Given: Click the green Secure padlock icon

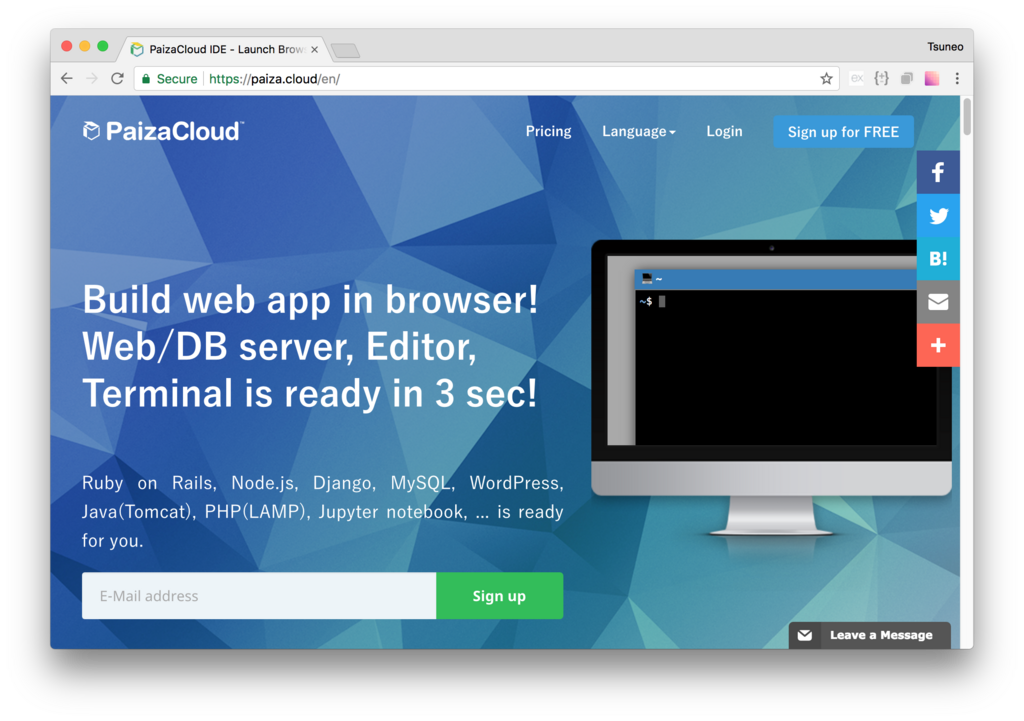Looking at the screenshot, I should [x=146, y=79].
